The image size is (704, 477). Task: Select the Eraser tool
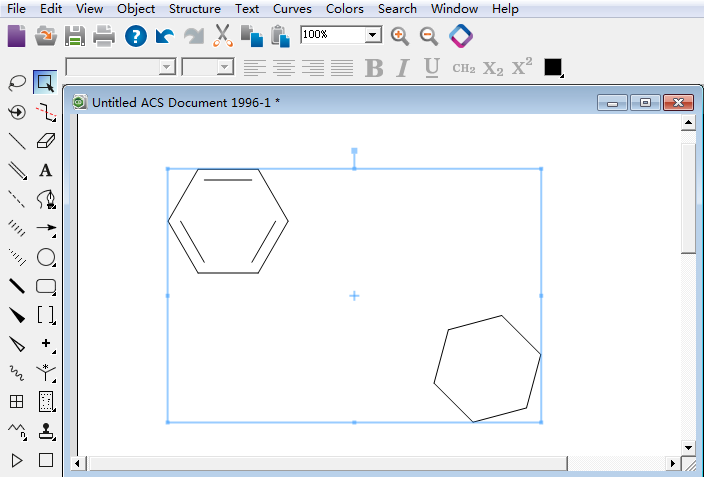[45, 141]
